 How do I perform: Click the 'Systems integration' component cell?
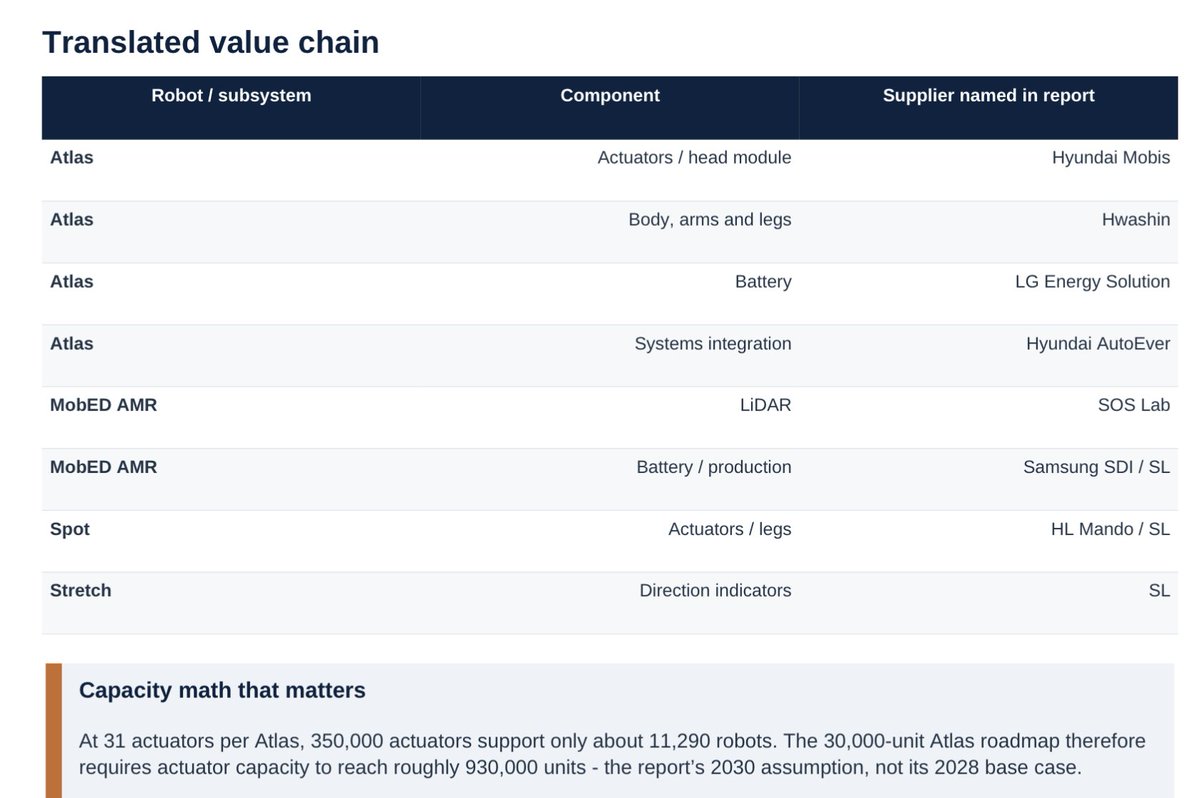coord(713,344)
